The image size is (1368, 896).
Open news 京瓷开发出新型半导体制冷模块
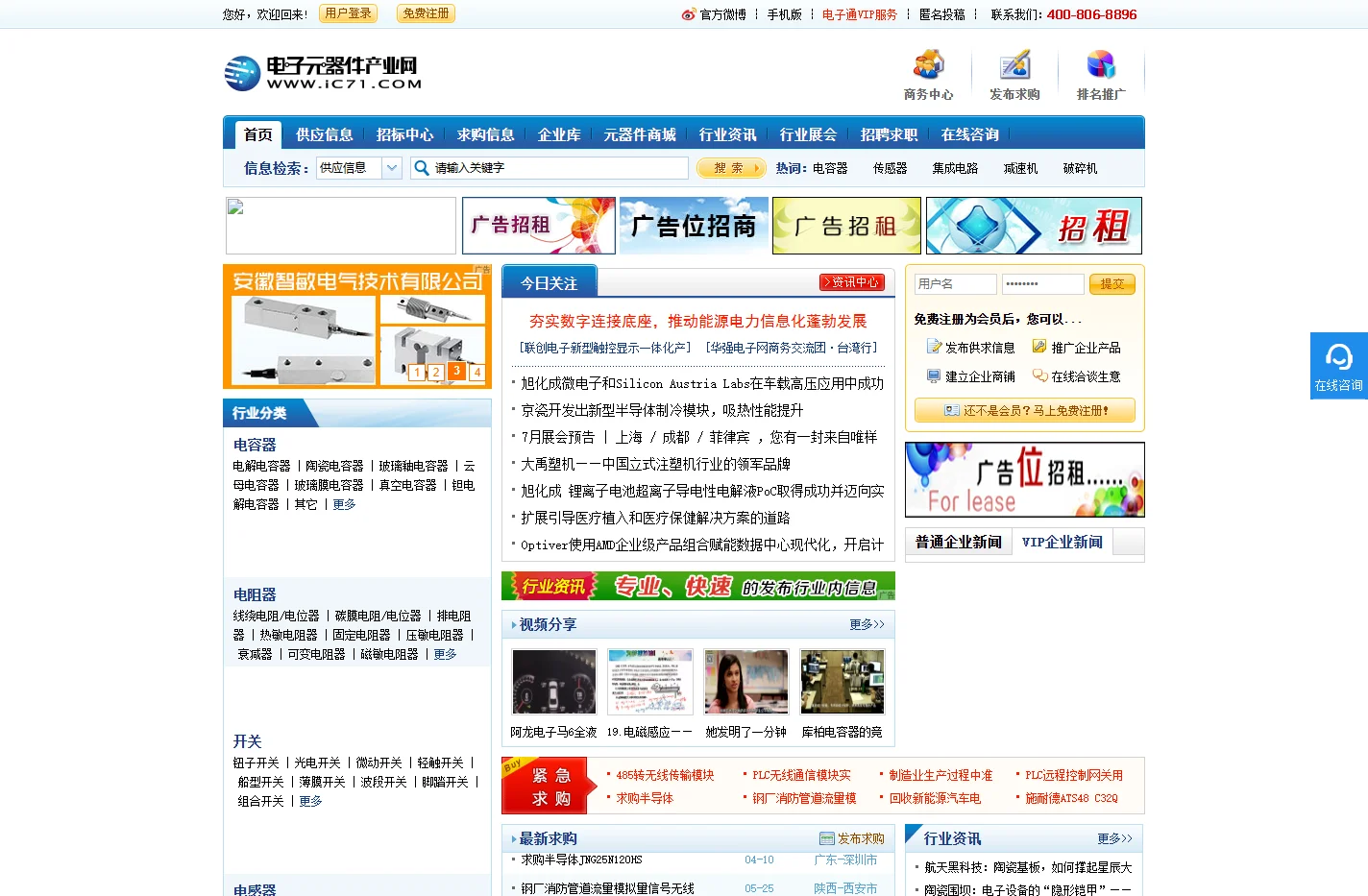coord(662,410)
